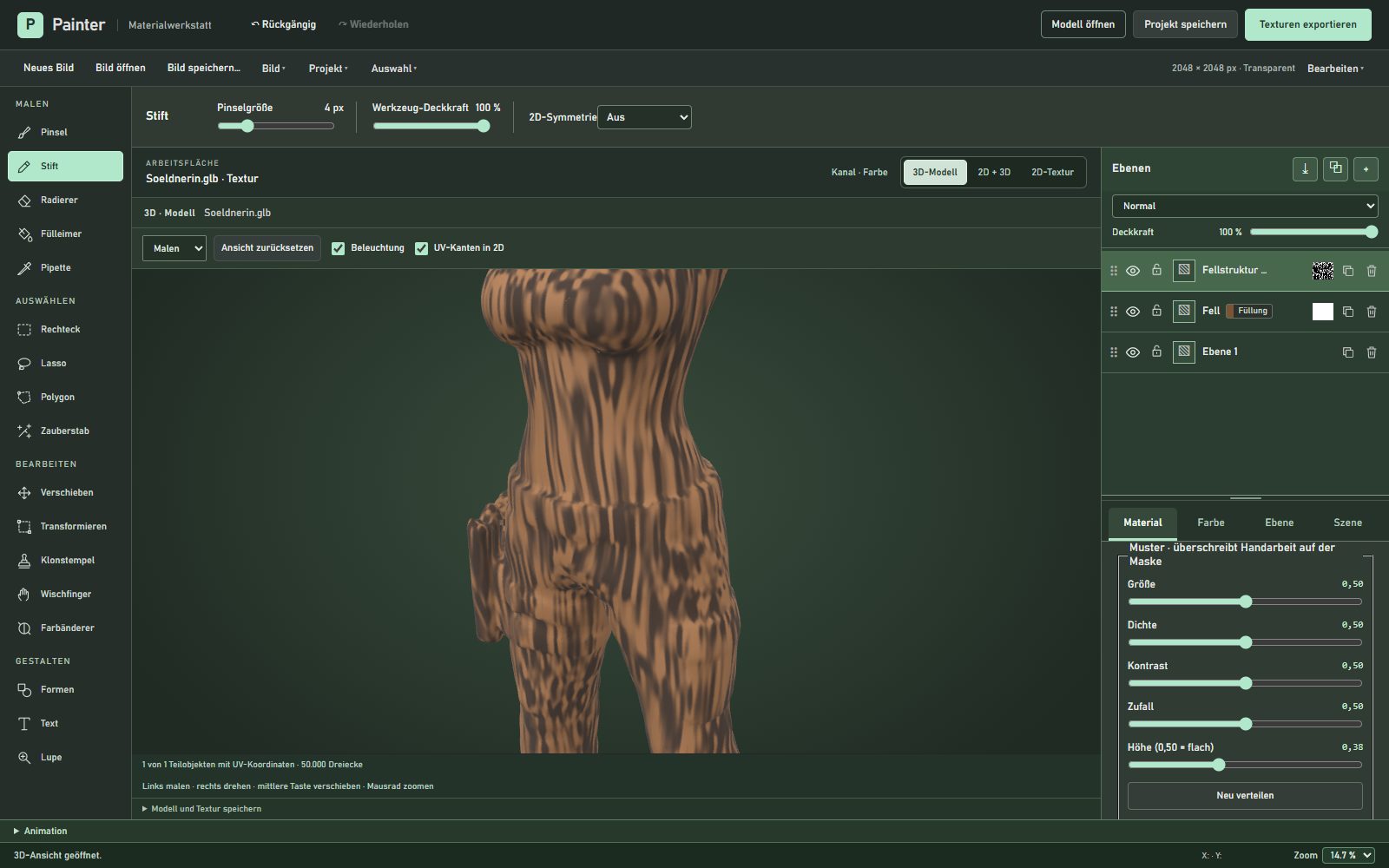1389x868 pixels.
Task: Open the Auswahl menu
Action: (394, 69)
